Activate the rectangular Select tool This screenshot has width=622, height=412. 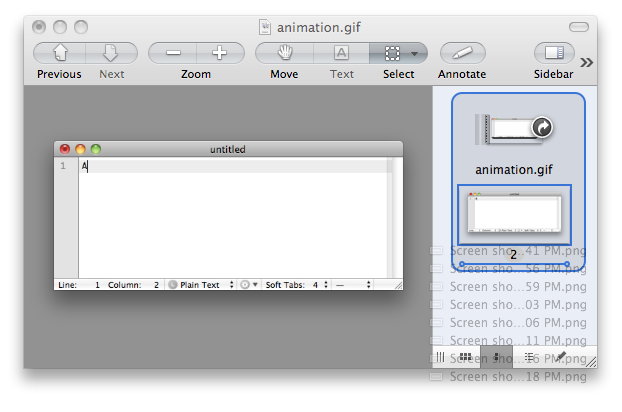pos(392,53)
